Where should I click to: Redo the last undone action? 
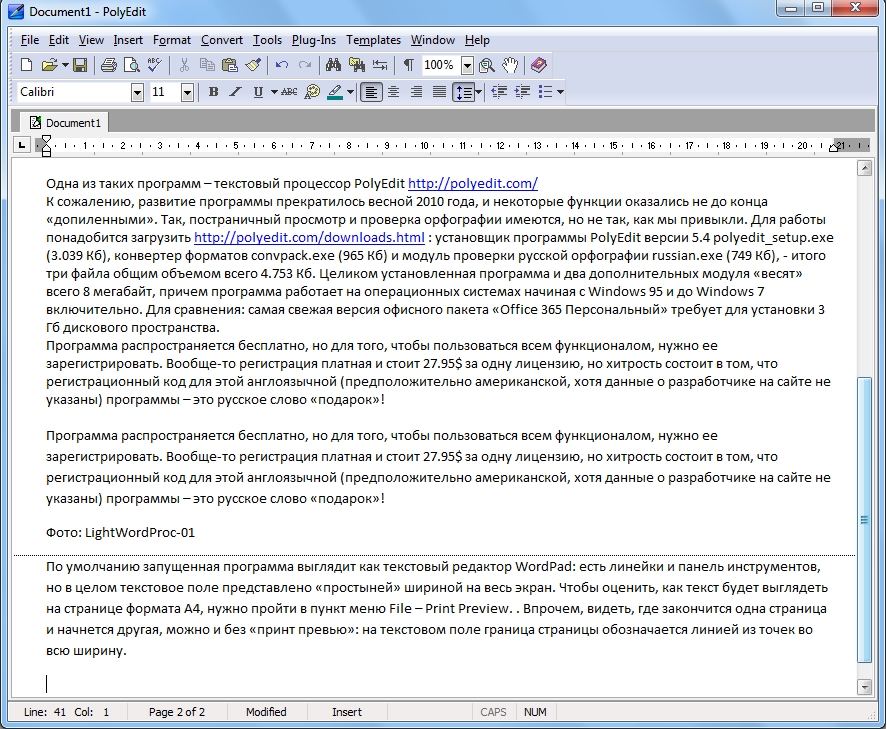tap(305, 65)
